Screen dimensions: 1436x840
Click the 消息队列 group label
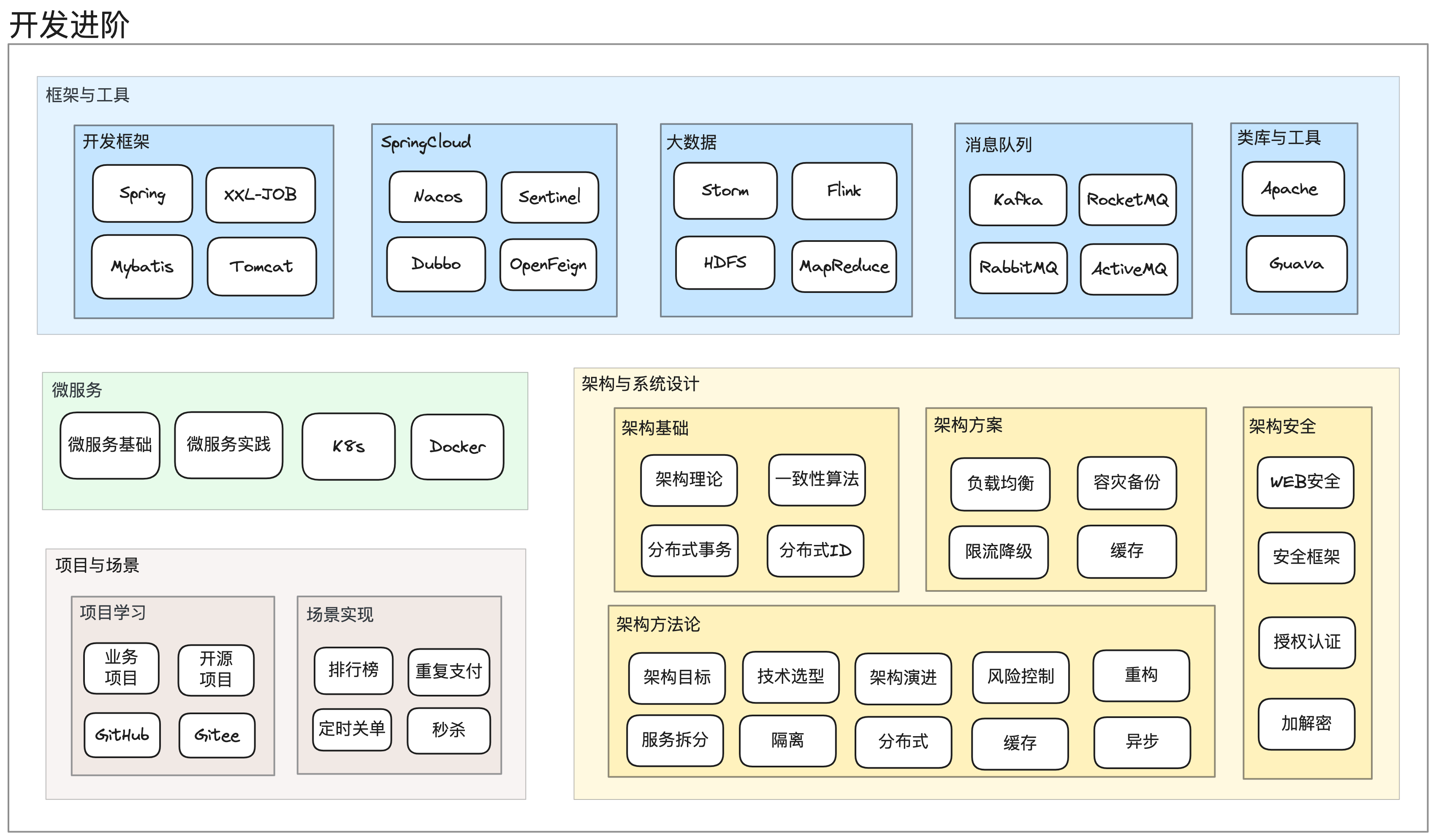tap(999, 145)
